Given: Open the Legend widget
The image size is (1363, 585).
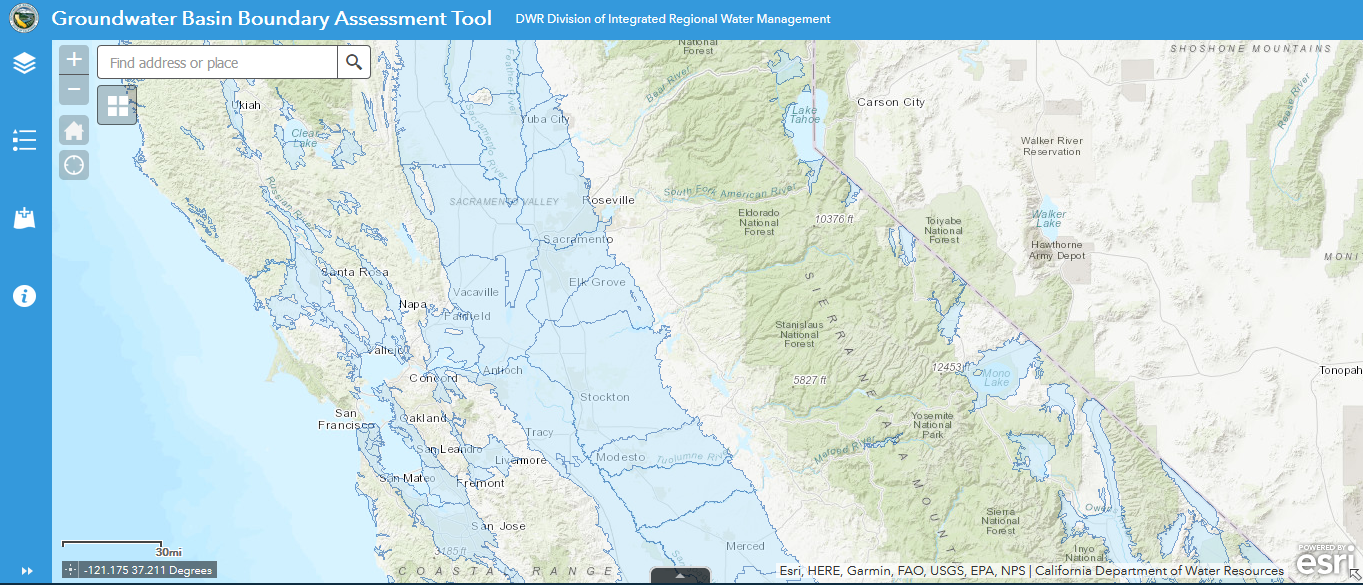Looking at the screenshot, I should pyautogui.click(x=24, y=139).
